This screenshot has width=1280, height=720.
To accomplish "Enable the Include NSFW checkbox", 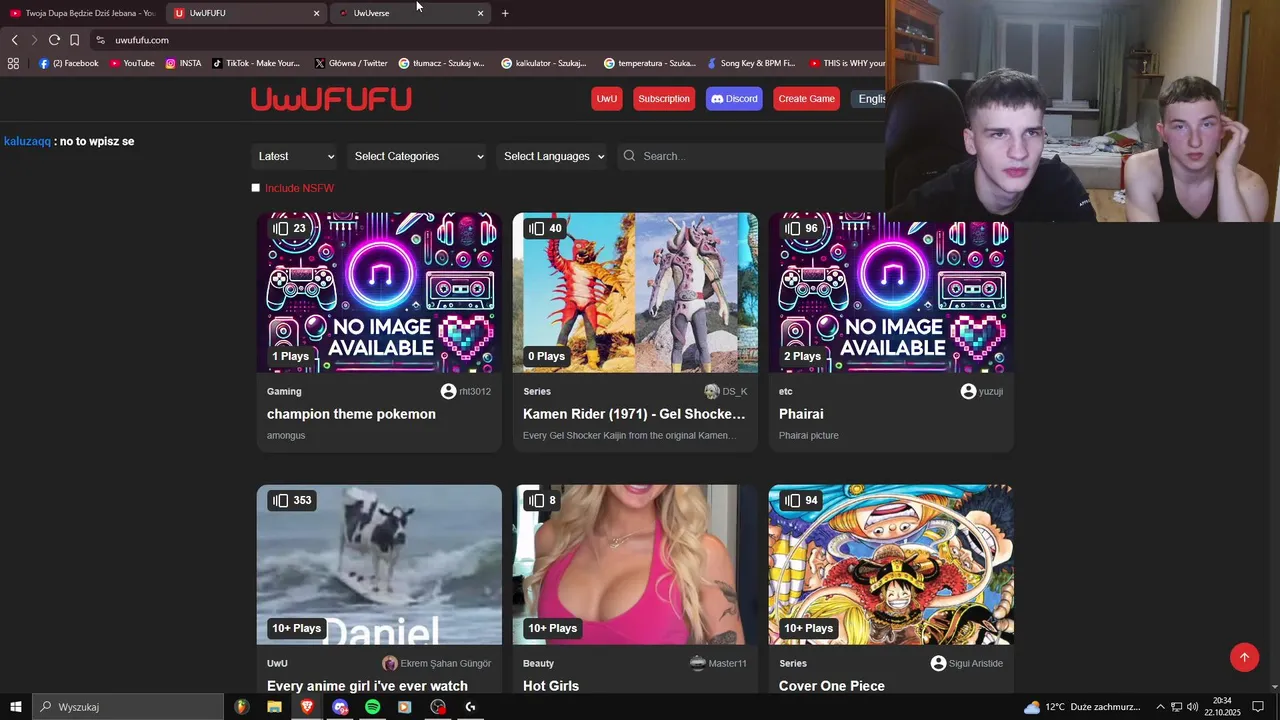I will pos(256,188).
